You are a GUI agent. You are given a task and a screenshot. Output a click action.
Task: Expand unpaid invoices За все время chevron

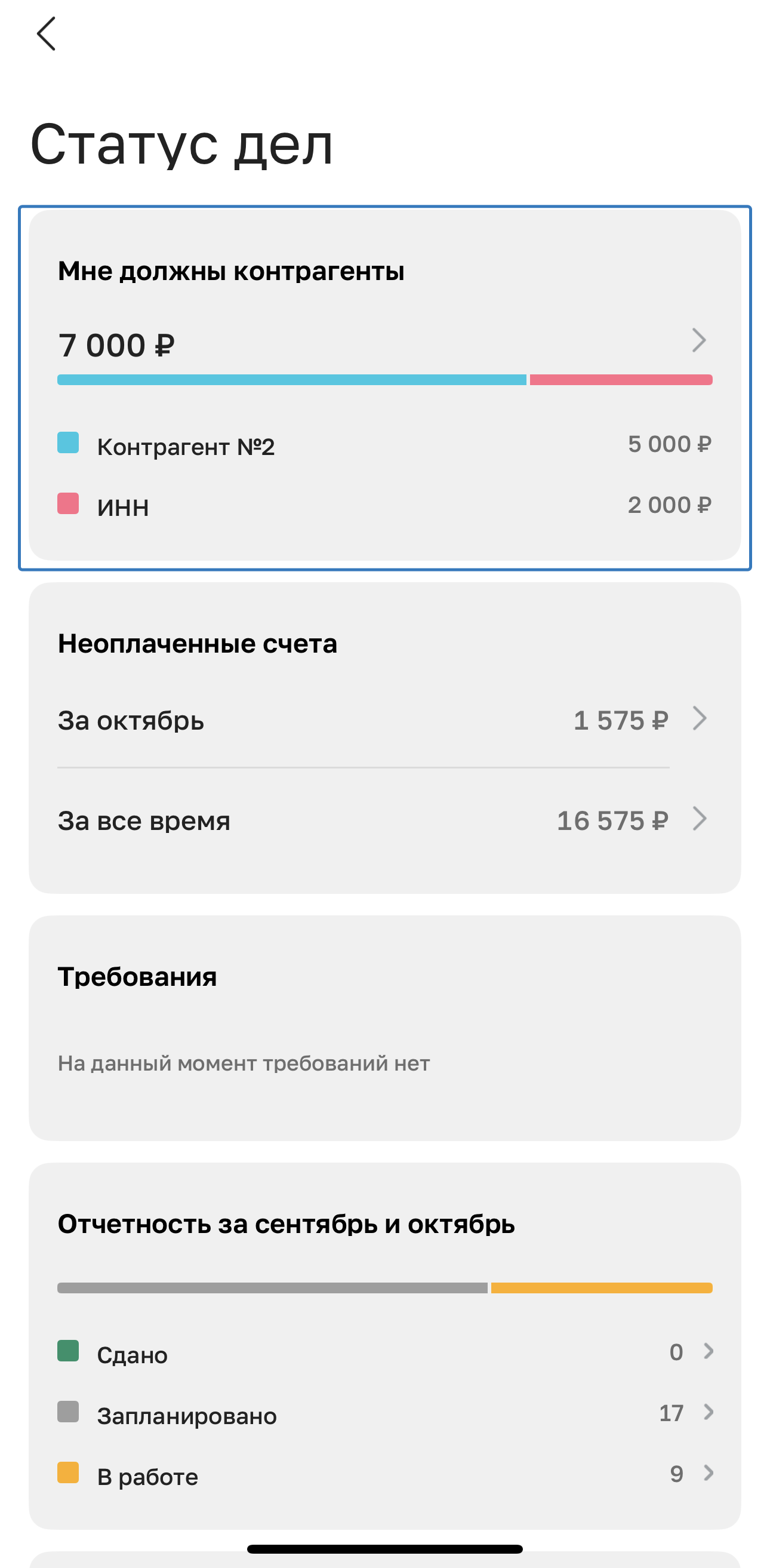pyautogui.click(x=700, y=819)
